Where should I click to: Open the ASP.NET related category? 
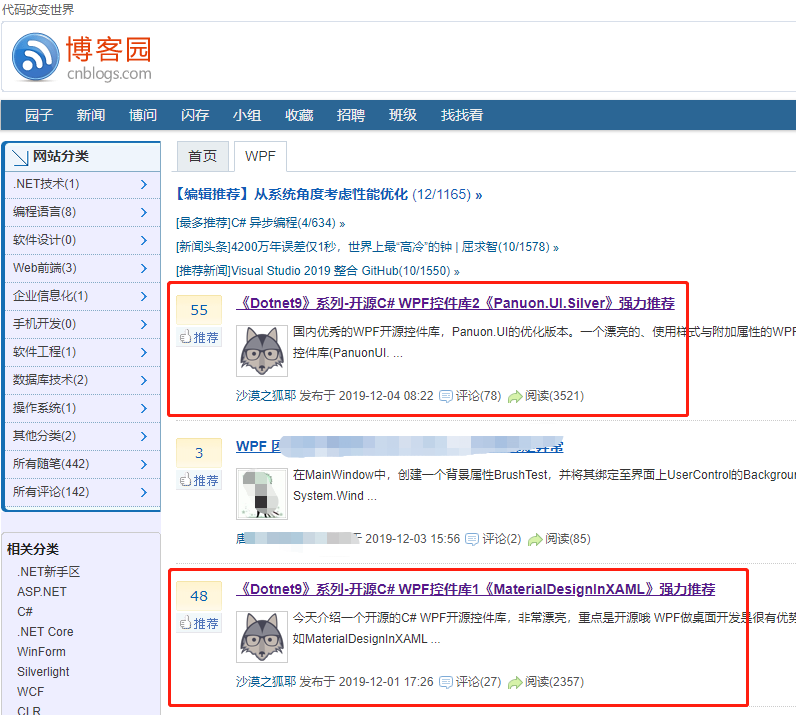click(x=42, y=592)
